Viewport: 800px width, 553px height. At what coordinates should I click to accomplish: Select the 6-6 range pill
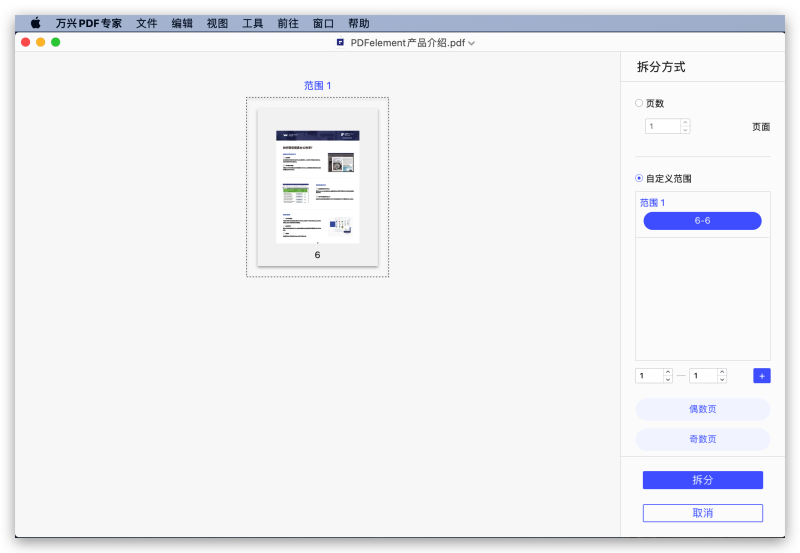[703, 221]
